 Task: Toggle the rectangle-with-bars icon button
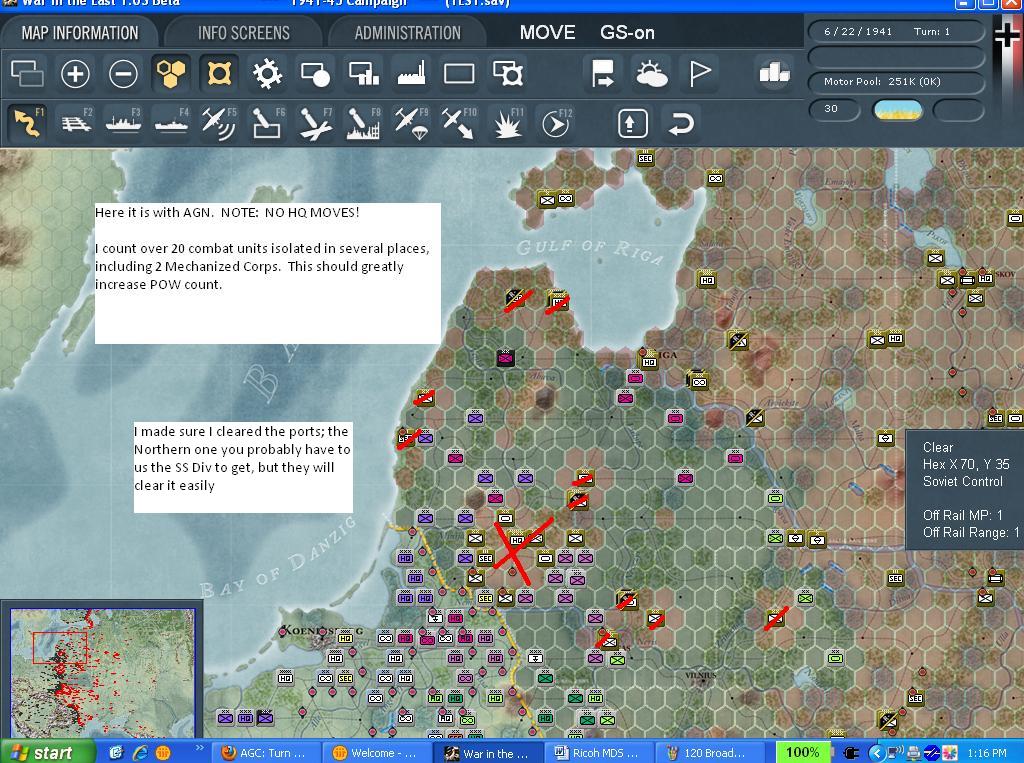pos(364,73)
